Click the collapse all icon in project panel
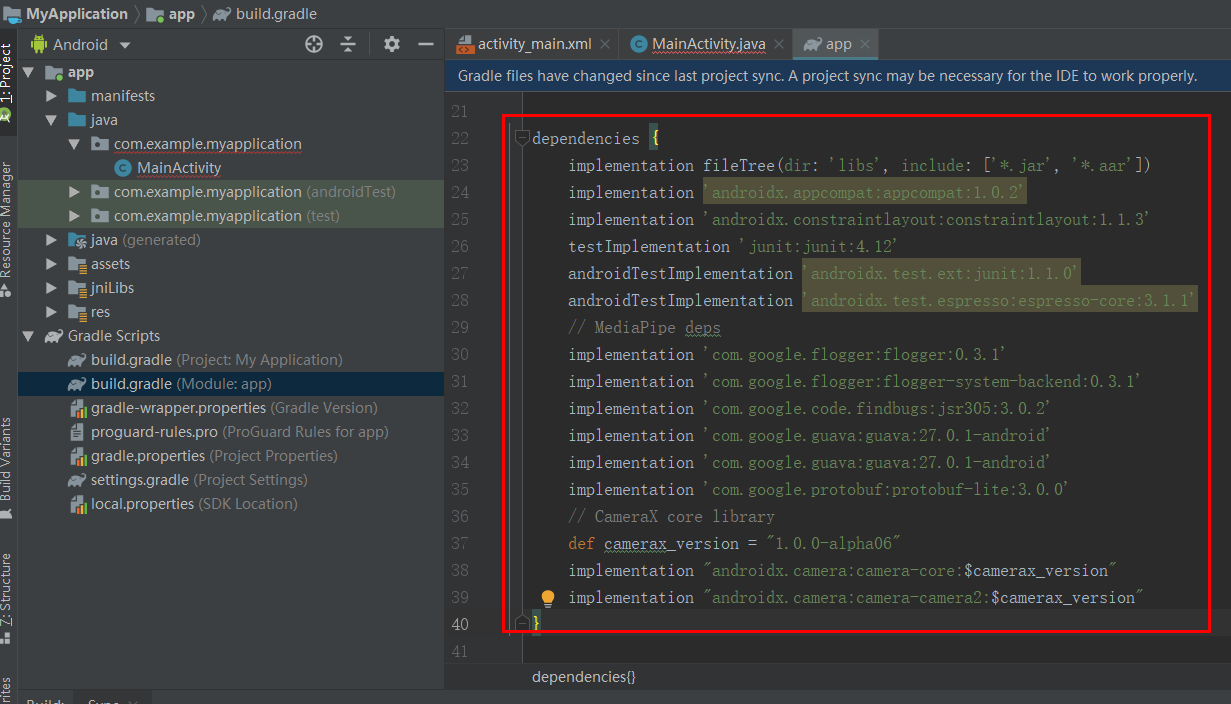The image size is (1231, 704). tap(348, 44)
